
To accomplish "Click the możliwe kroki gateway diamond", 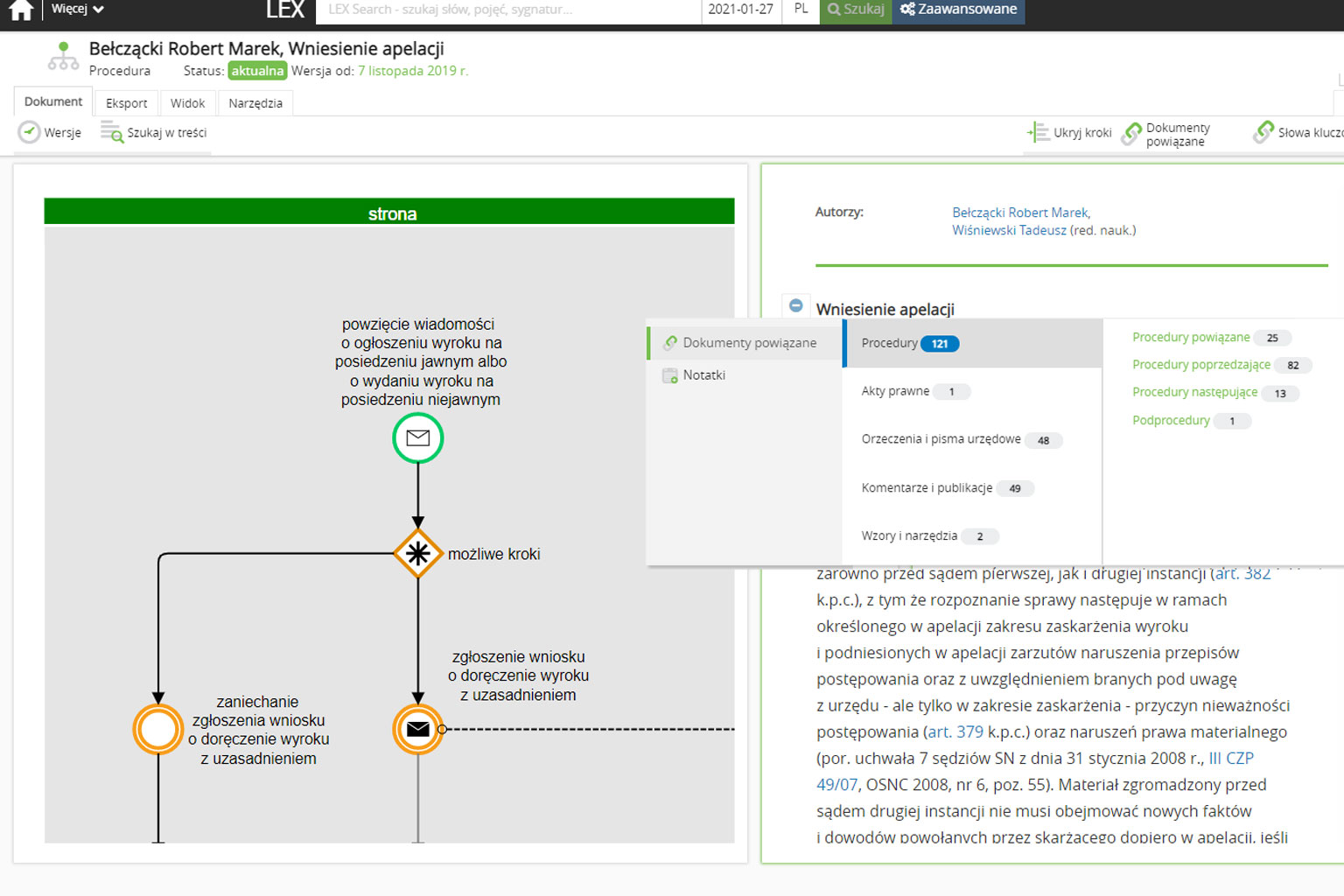I will (x=418, y=553).
